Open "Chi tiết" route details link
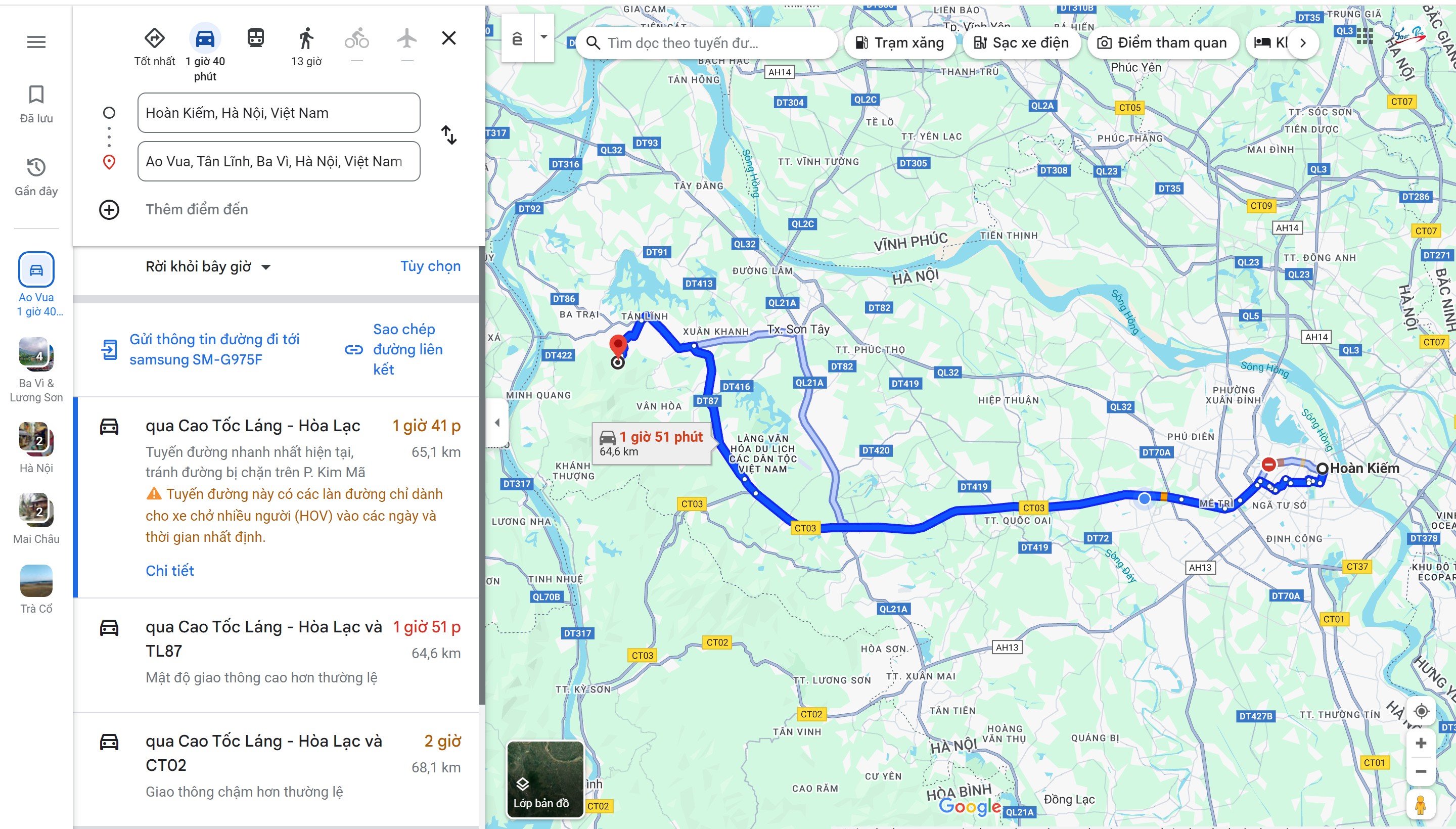The image size is (1456, 829). coord(170,571)
